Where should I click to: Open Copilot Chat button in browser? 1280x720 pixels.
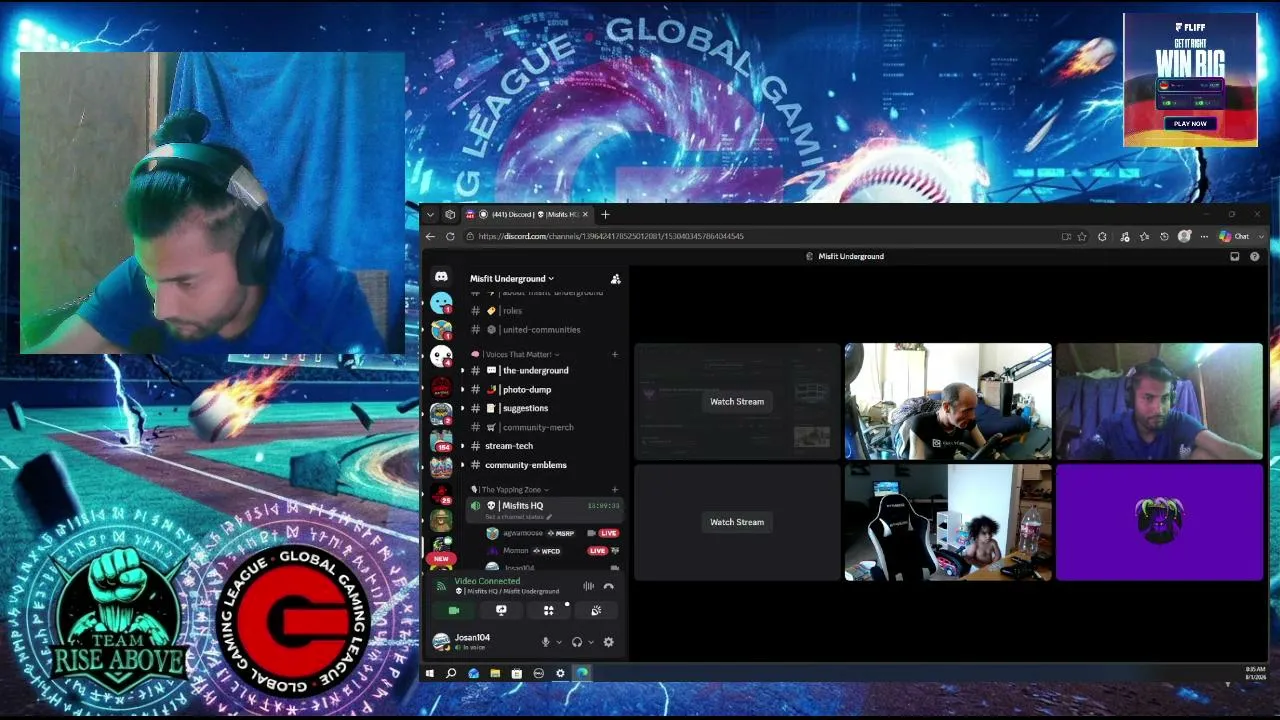click(1234, 237)
